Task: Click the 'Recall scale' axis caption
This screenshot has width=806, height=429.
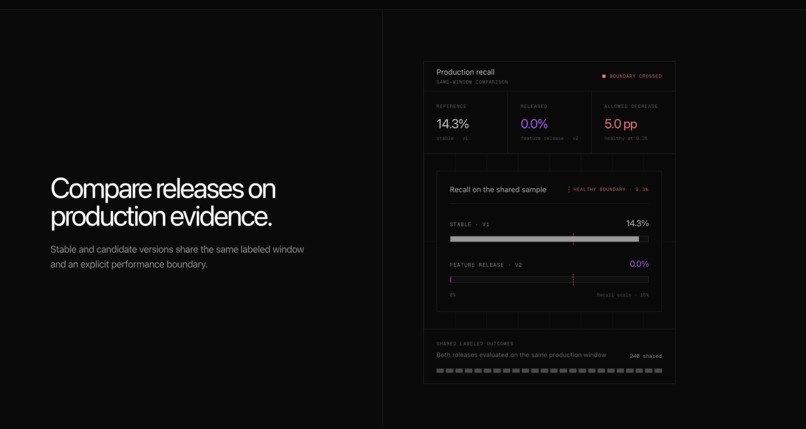Action: click(x=622, y=295)
